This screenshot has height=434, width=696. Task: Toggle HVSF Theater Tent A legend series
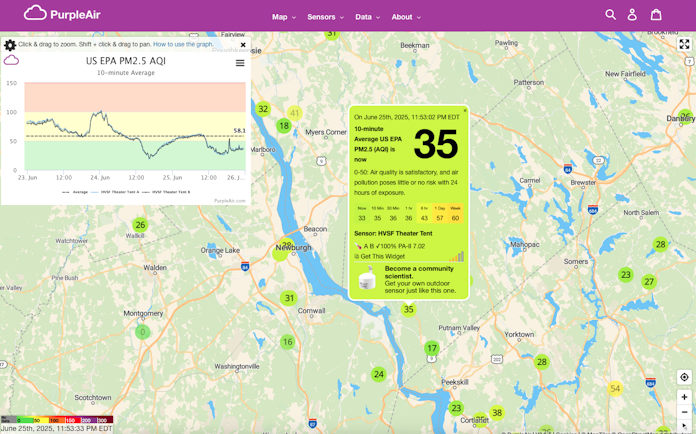[115, 192]
